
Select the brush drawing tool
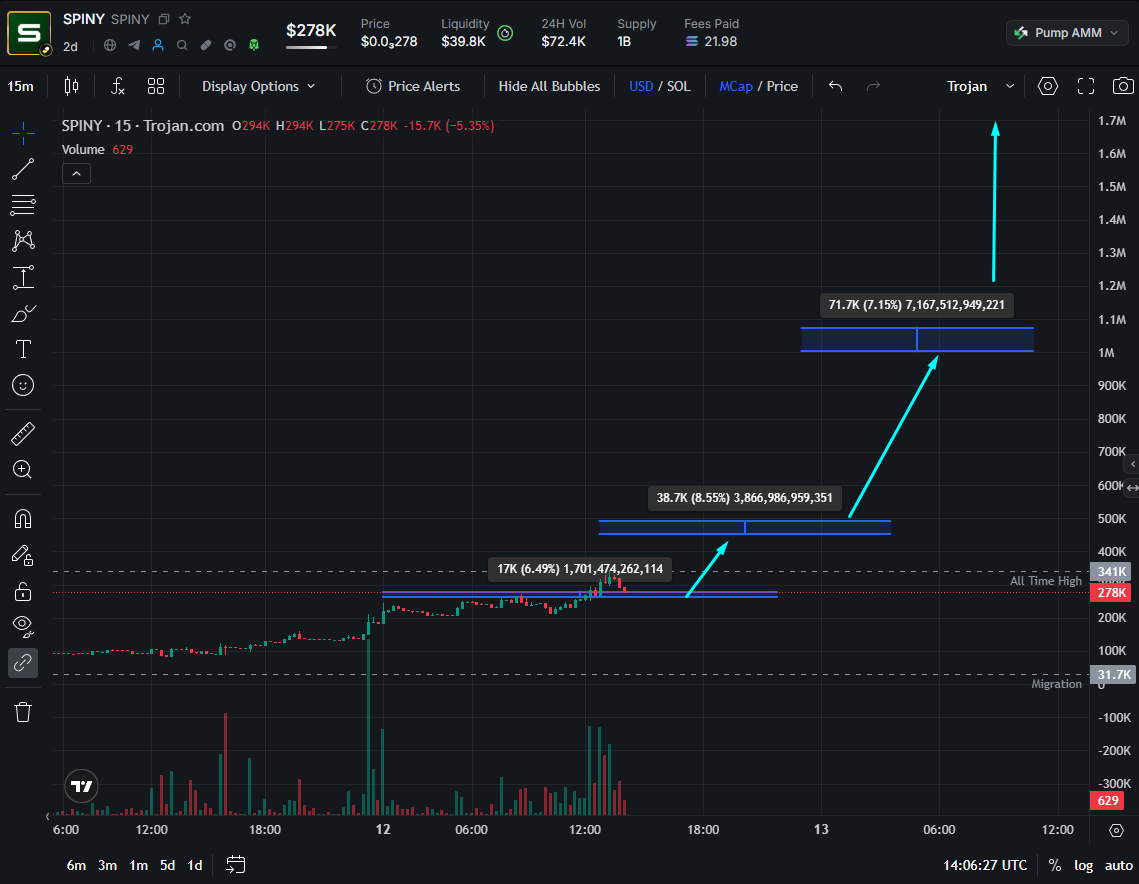(x=23, y=314)
